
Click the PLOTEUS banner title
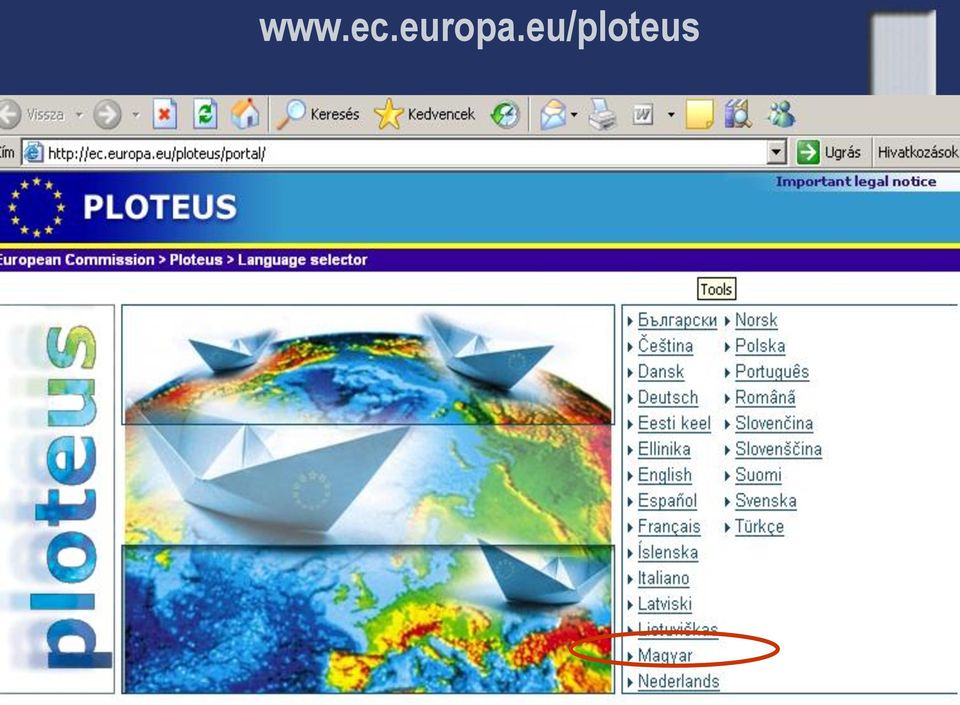point(160,207)
